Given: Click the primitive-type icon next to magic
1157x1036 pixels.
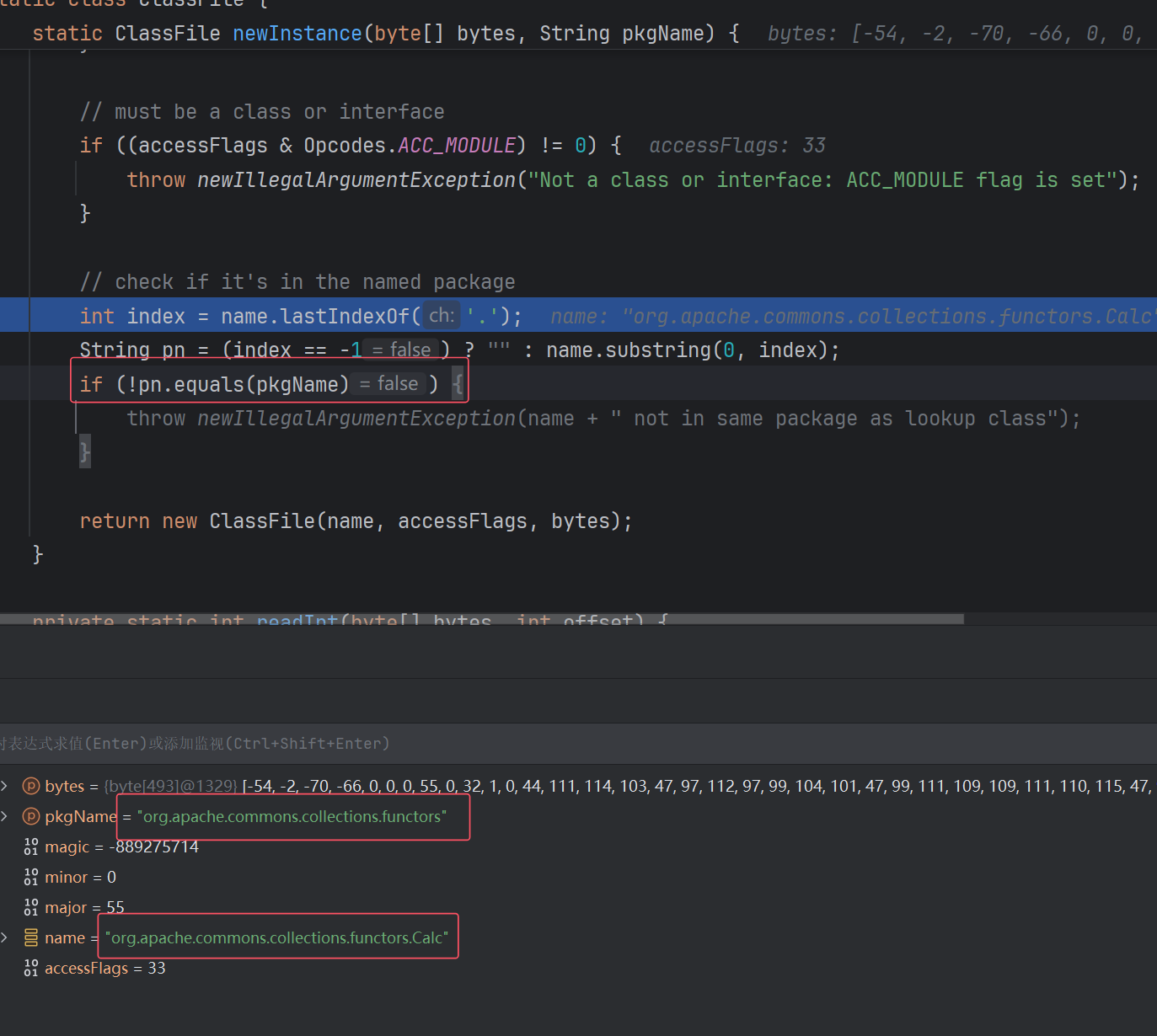Looking at the screenshot, I should pos(31,846).
